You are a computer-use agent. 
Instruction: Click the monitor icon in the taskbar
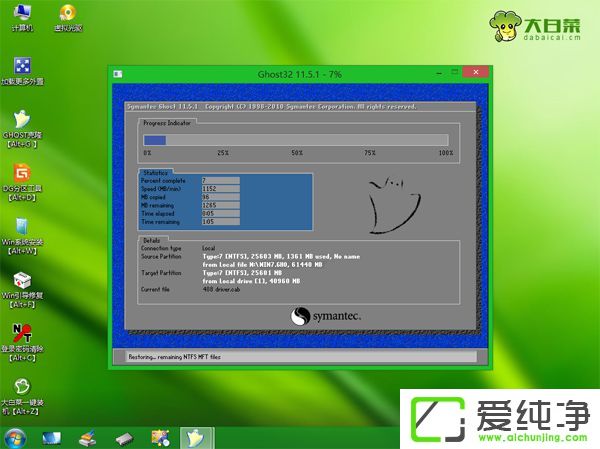pos(51,437)
